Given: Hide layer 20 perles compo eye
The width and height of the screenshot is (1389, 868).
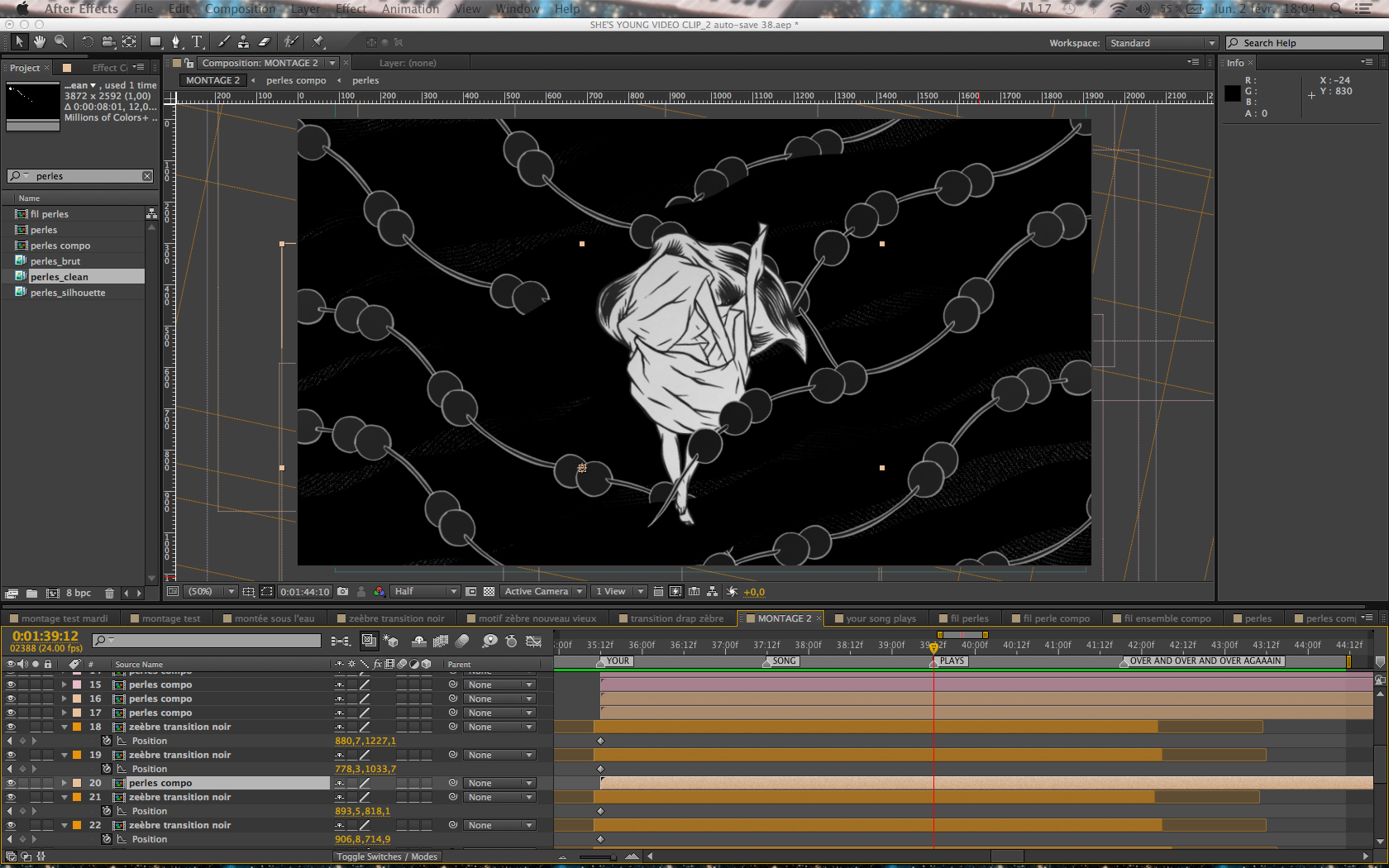Looking at the screenshot, I should tap(11, 783).
